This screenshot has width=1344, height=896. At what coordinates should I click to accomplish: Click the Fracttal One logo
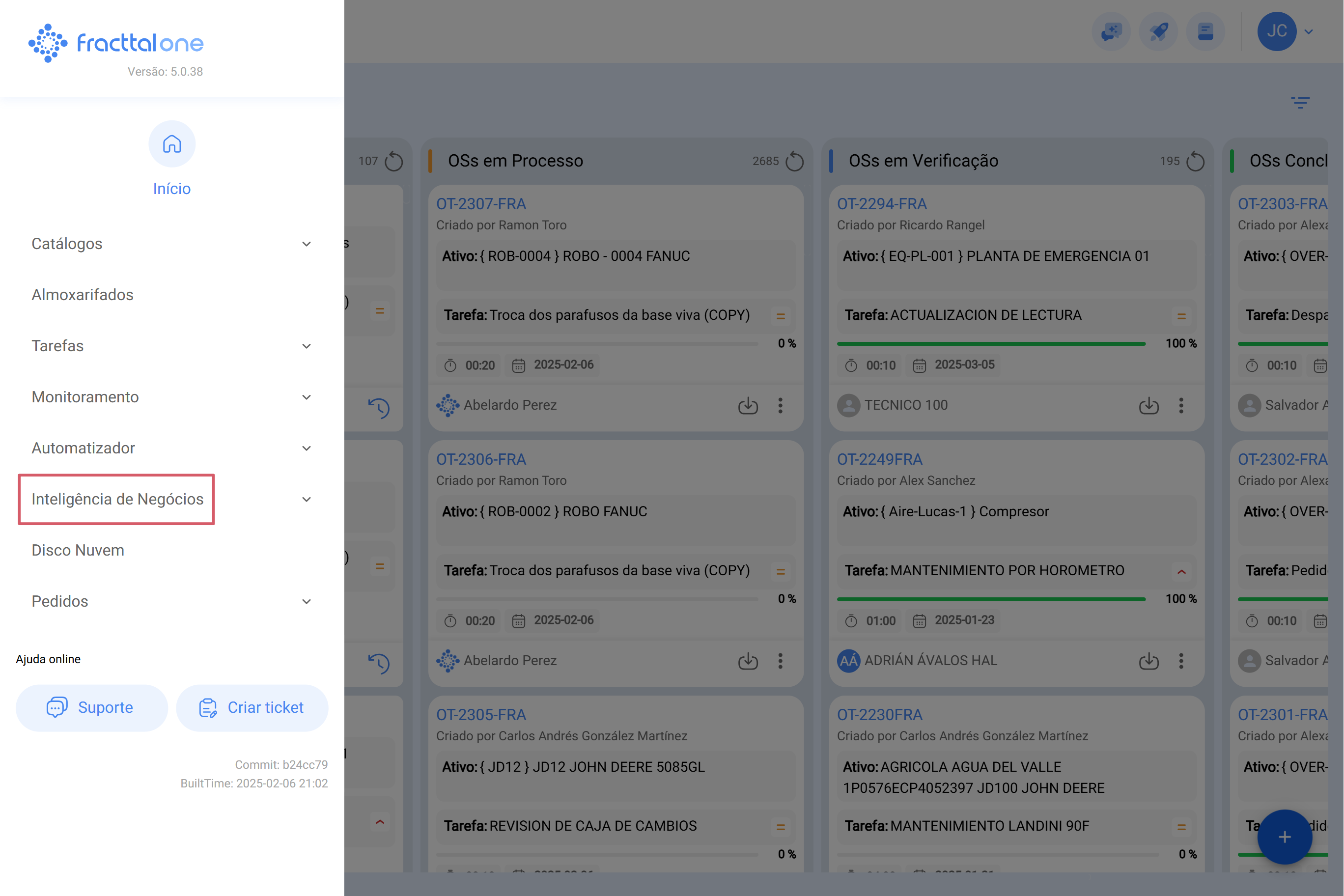click(x=116, y=42)
